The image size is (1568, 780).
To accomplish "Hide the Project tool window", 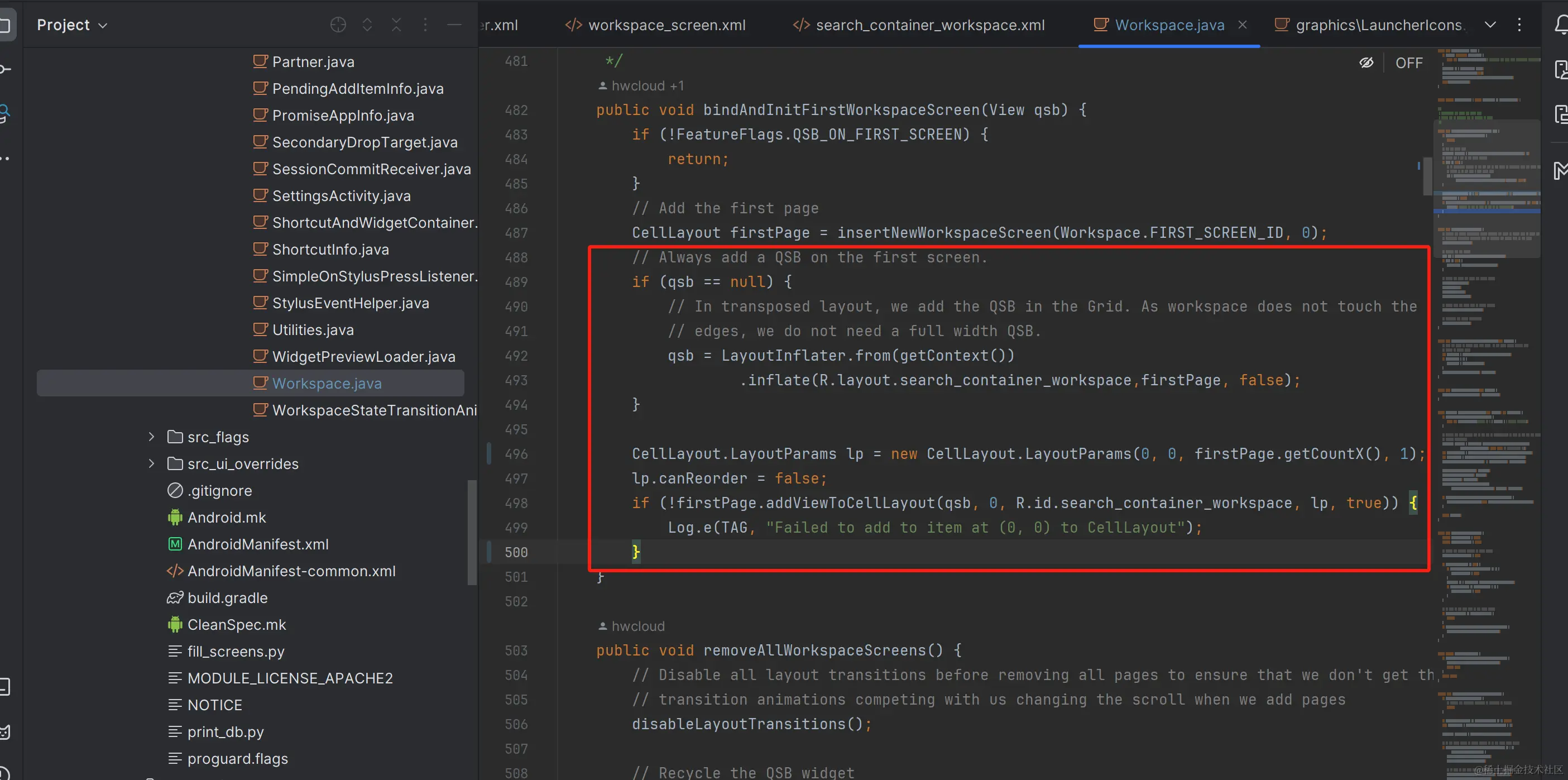I will (x=454, y=25).
